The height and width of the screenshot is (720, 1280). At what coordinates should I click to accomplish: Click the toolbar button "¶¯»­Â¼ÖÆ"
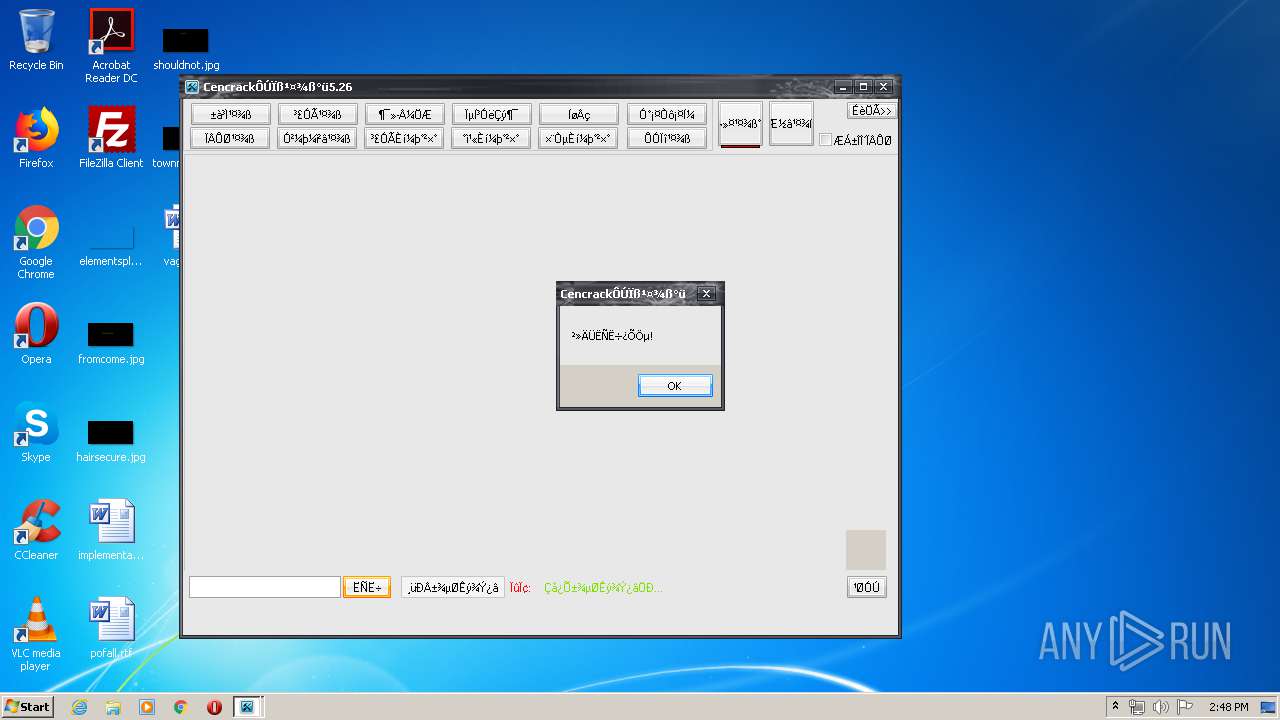[404, 114]
